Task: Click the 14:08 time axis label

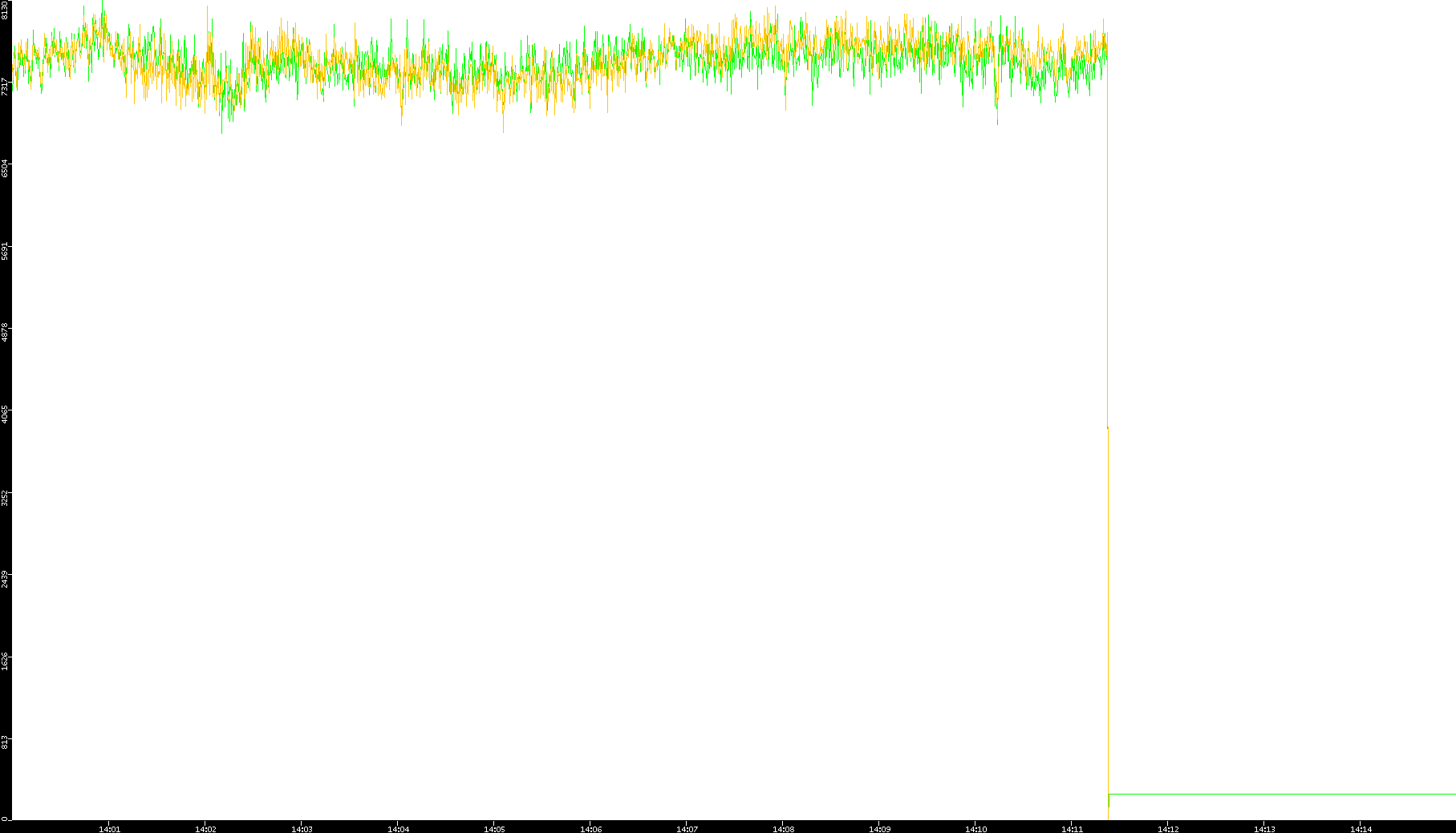Action: point(783,828)
